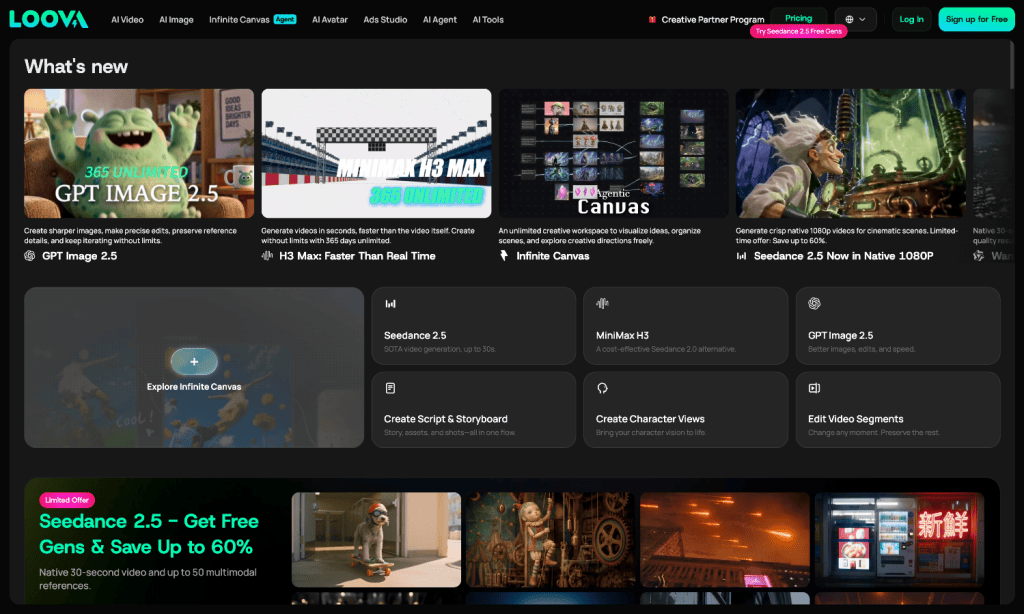Click the OpenAI icon beside GPT Image 2.5 title

(30, 256)
